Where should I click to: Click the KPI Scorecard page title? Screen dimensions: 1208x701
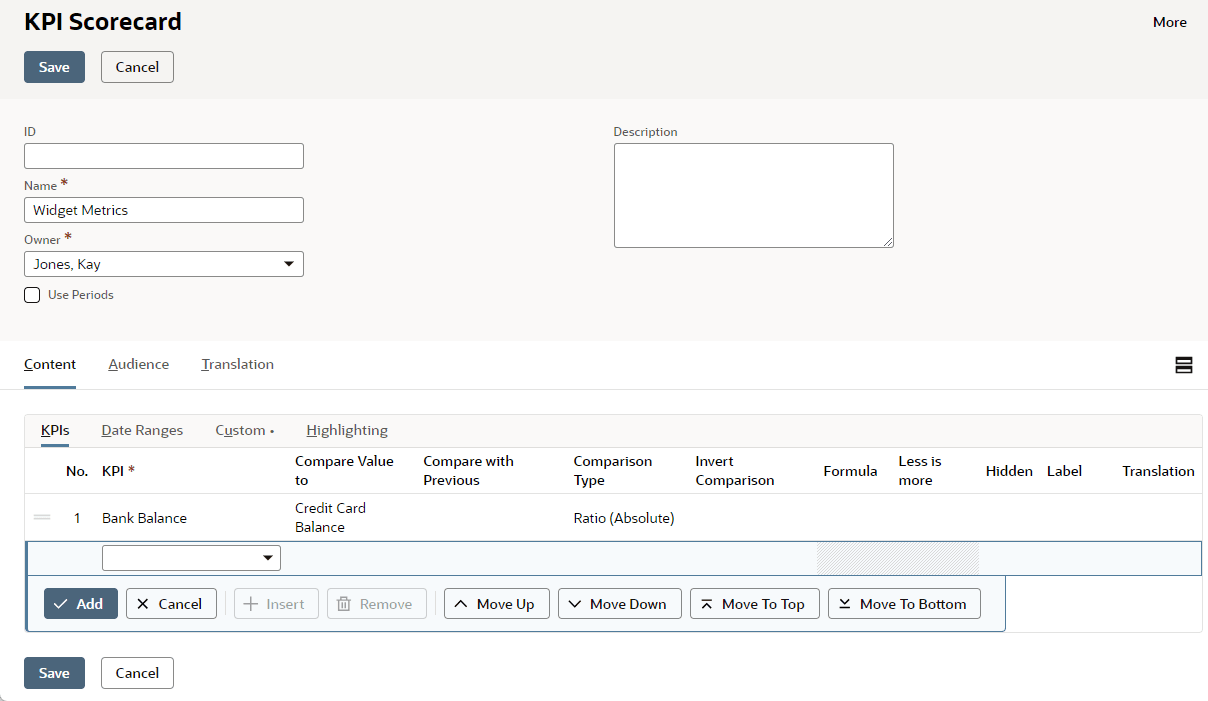[103, 21]
